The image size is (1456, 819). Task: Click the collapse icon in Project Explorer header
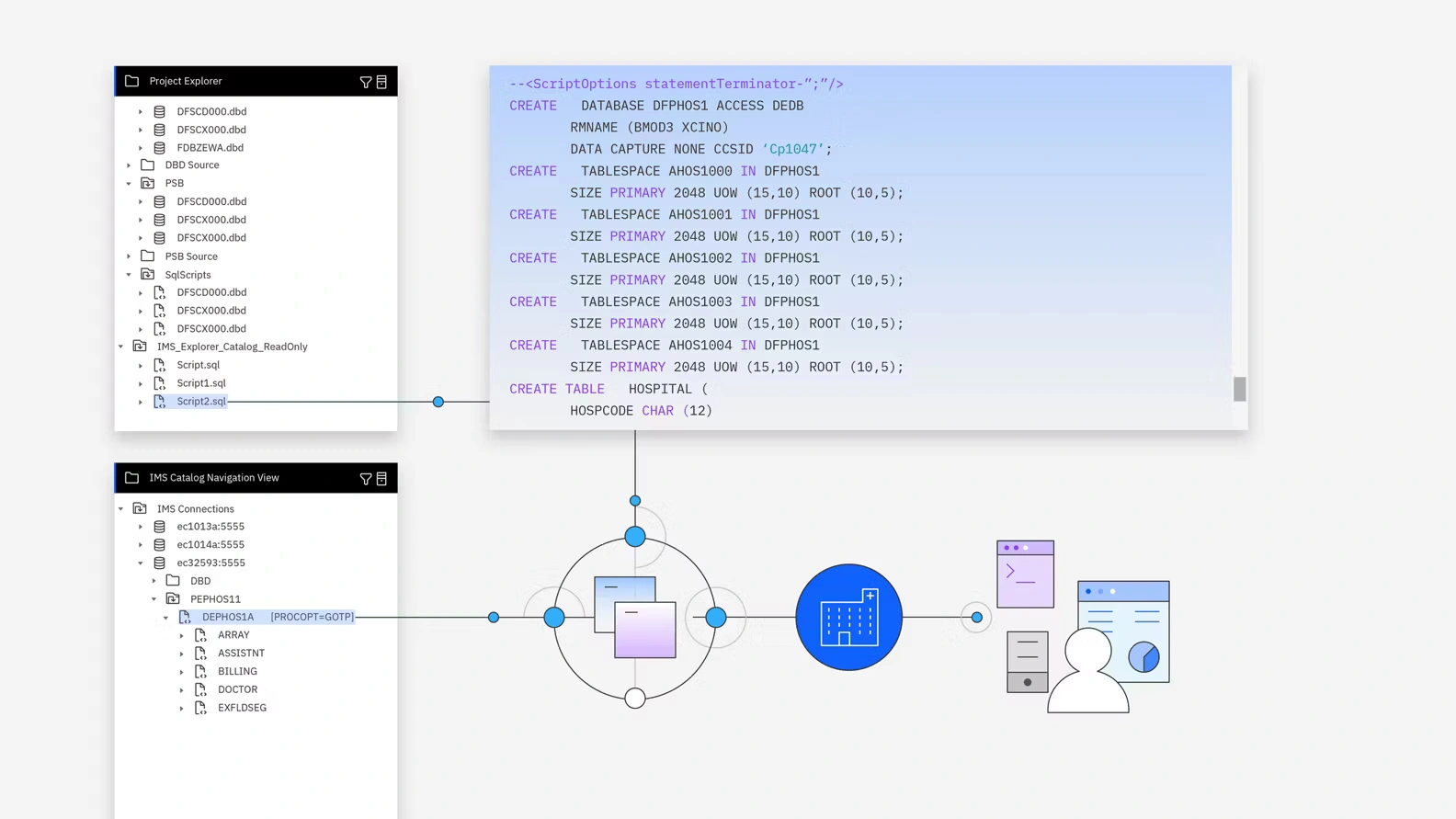[381, 82]
